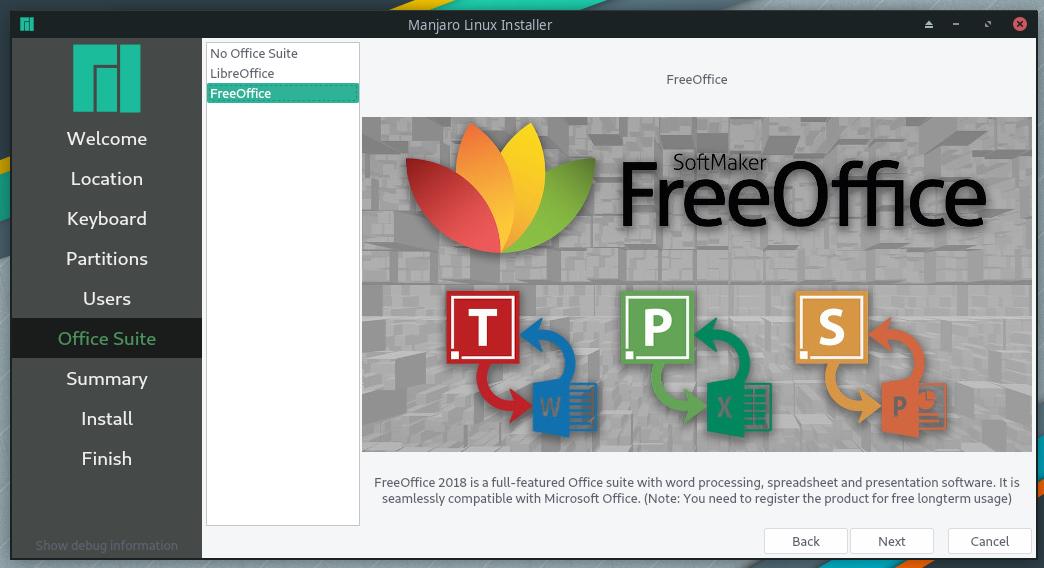This screenshot has width=1044, height=568.
Task: Jump to the Summary step
Action: click(107, 378)
